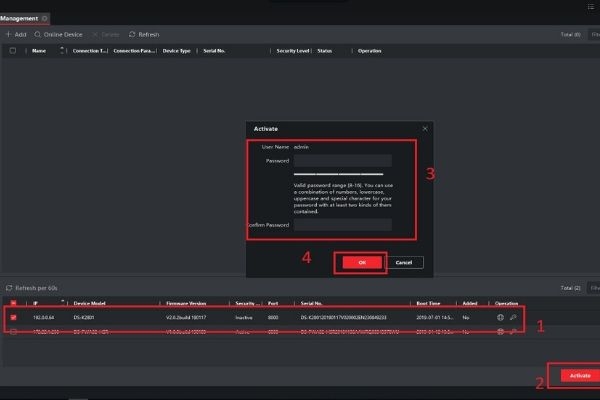This screenshot has width=600, height=400.
Task: Toggle select-all checkbox in the online device list
Action: (13, 302)
